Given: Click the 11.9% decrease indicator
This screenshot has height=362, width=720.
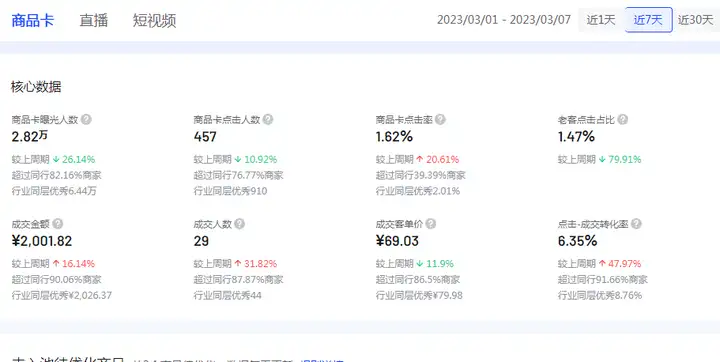Looking at the screenshot, I should (x=434, y=264).
